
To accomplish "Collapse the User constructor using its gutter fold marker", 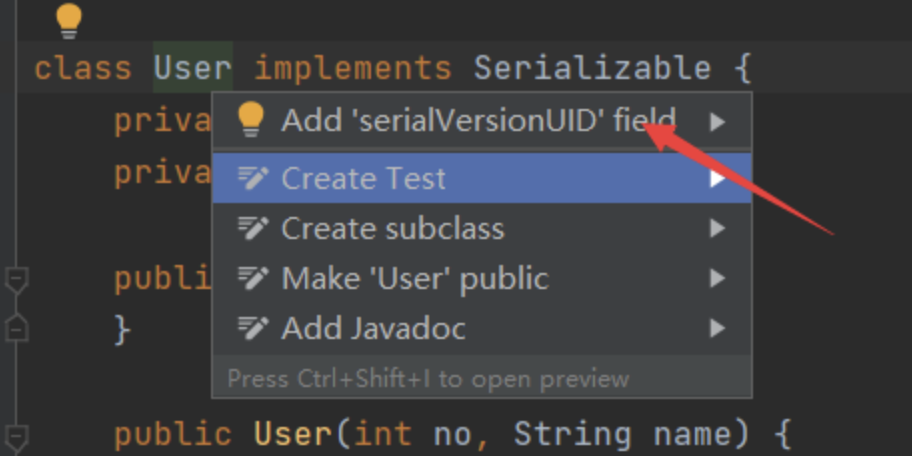I will [17, 435].
